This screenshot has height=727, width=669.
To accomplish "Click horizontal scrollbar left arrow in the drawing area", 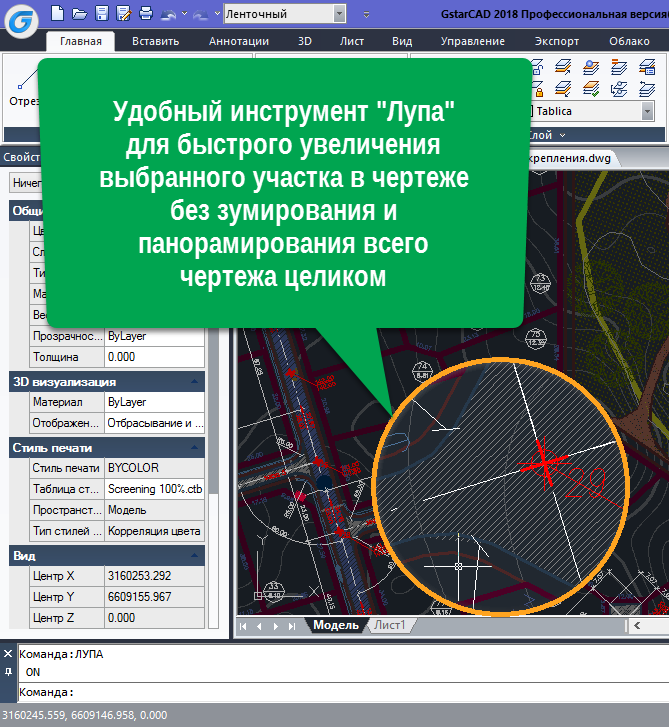I will click(637, 626).
